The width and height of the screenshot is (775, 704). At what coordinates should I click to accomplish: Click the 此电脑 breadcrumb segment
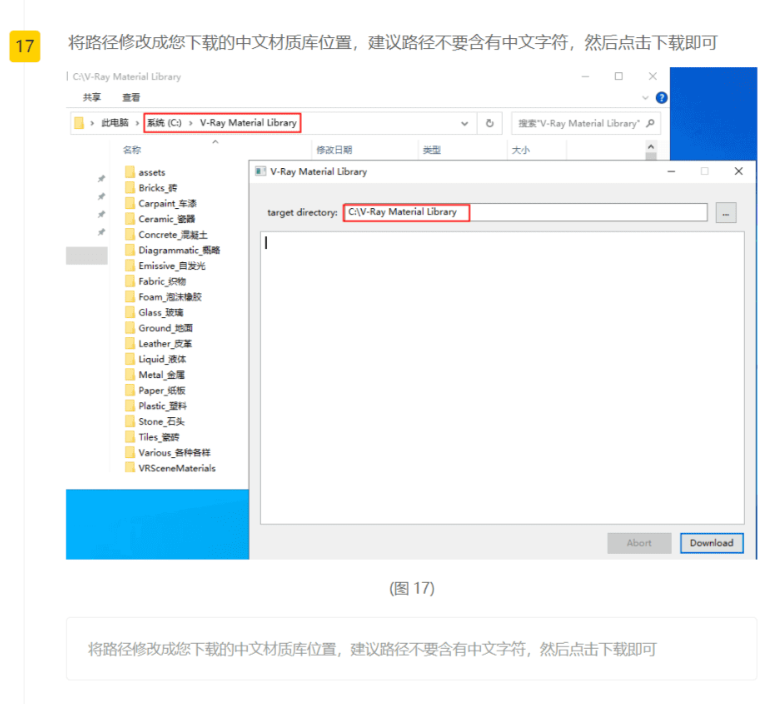click(x=114, y=123)
